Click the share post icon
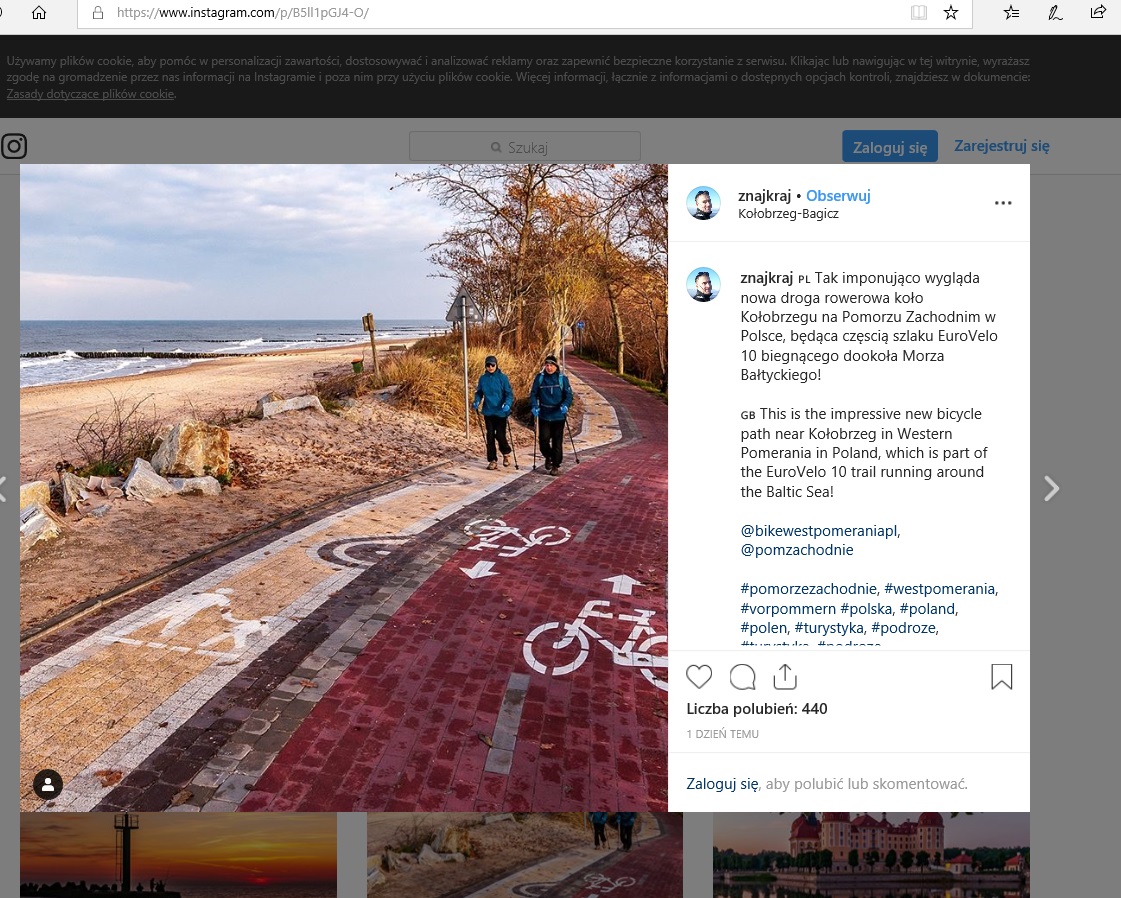 785,677
